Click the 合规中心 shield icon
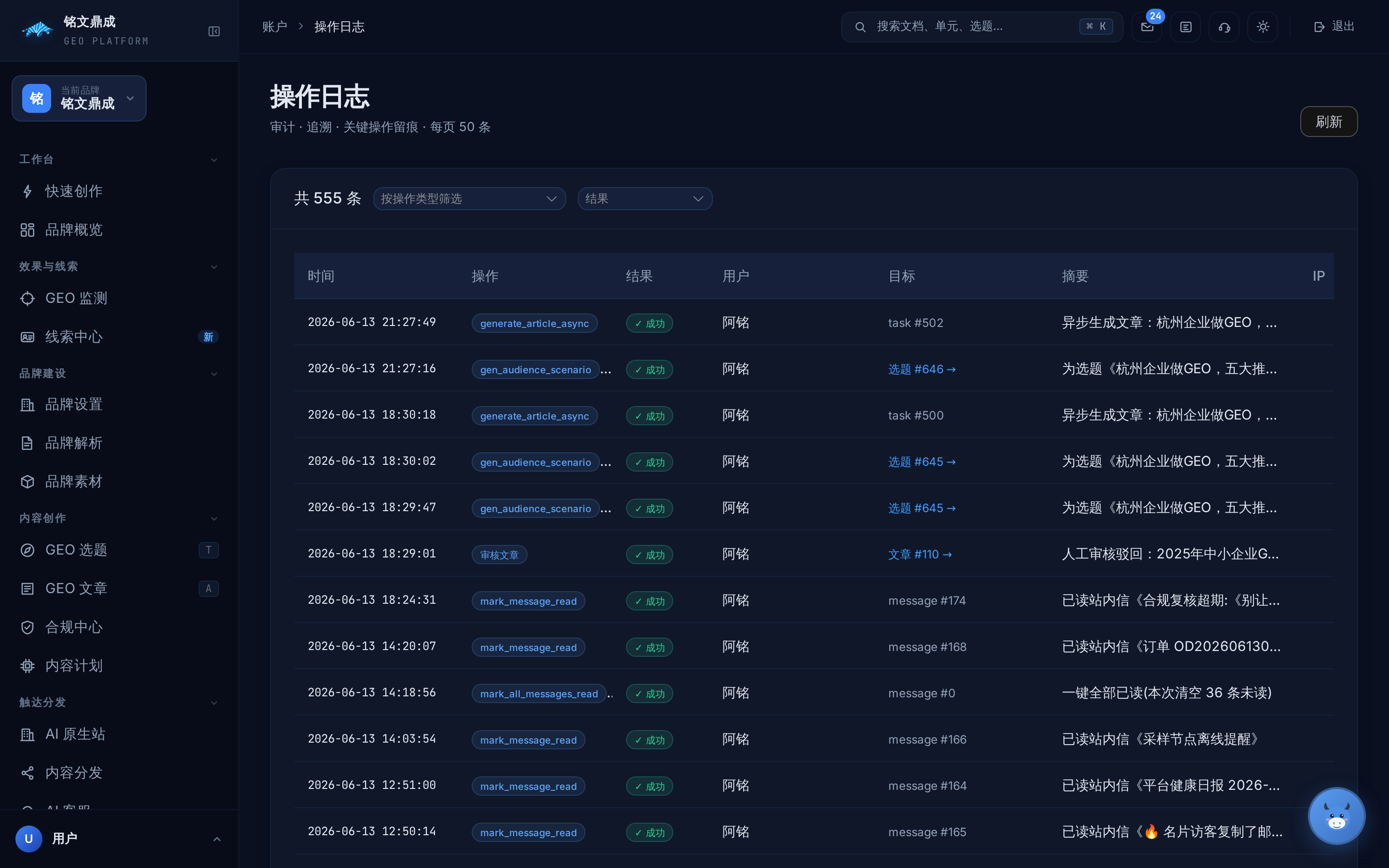 [27, 627]
